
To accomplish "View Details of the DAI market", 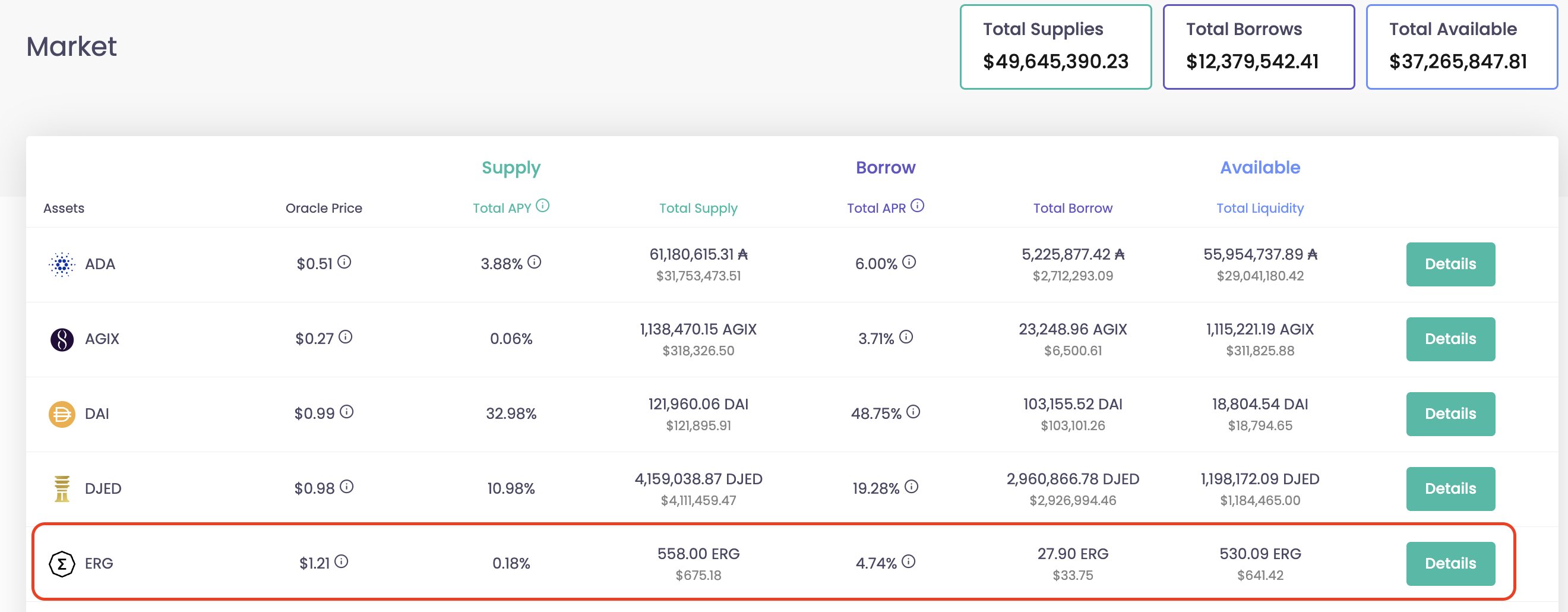I will (x=1450, y=414).
